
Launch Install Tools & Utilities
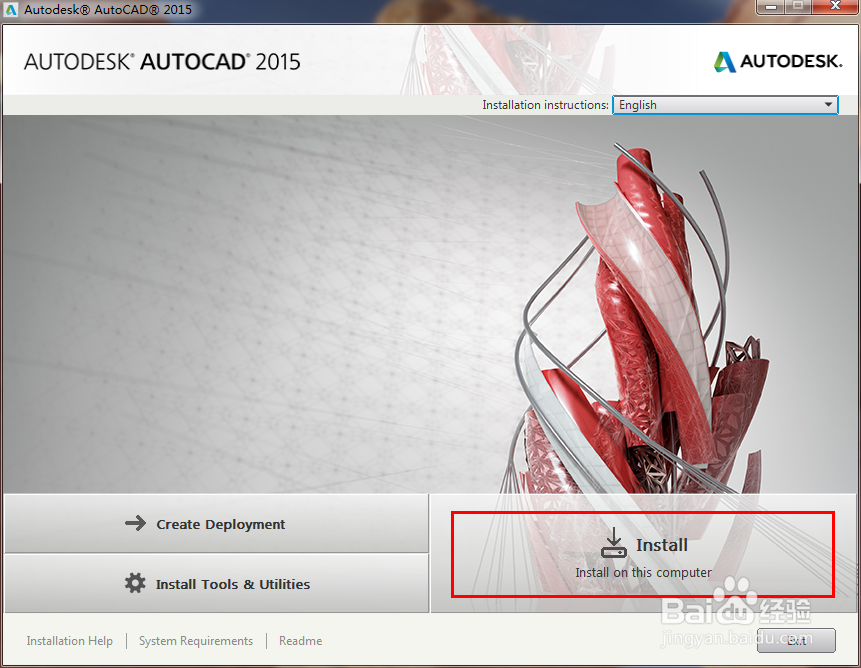pos(216,584)
